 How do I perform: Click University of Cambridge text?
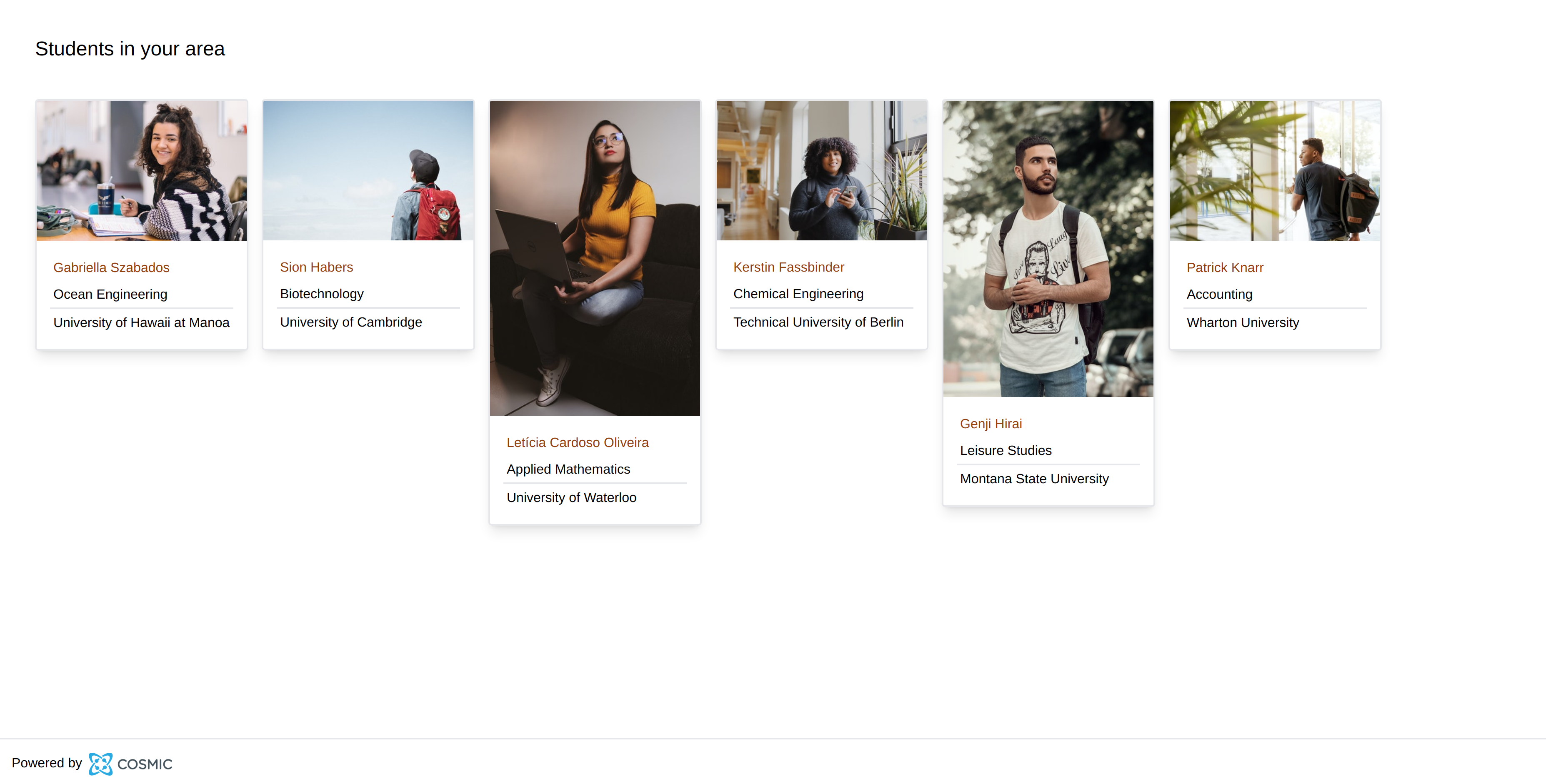(x=351, y=322)
